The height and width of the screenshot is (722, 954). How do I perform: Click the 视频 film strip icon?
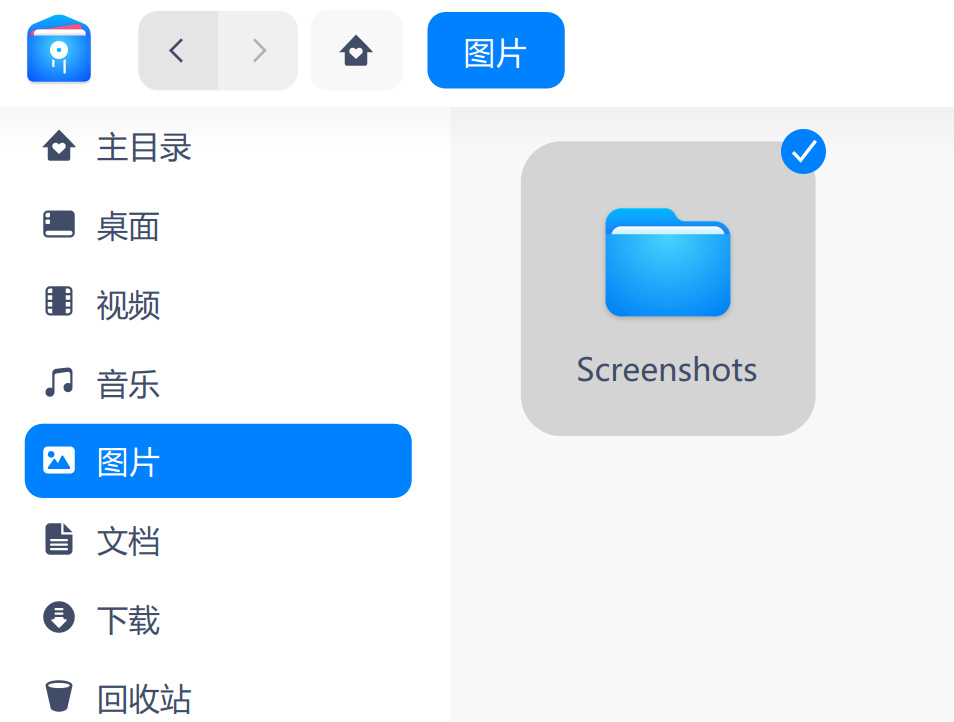pyautogui.click(x=59, y=302)
